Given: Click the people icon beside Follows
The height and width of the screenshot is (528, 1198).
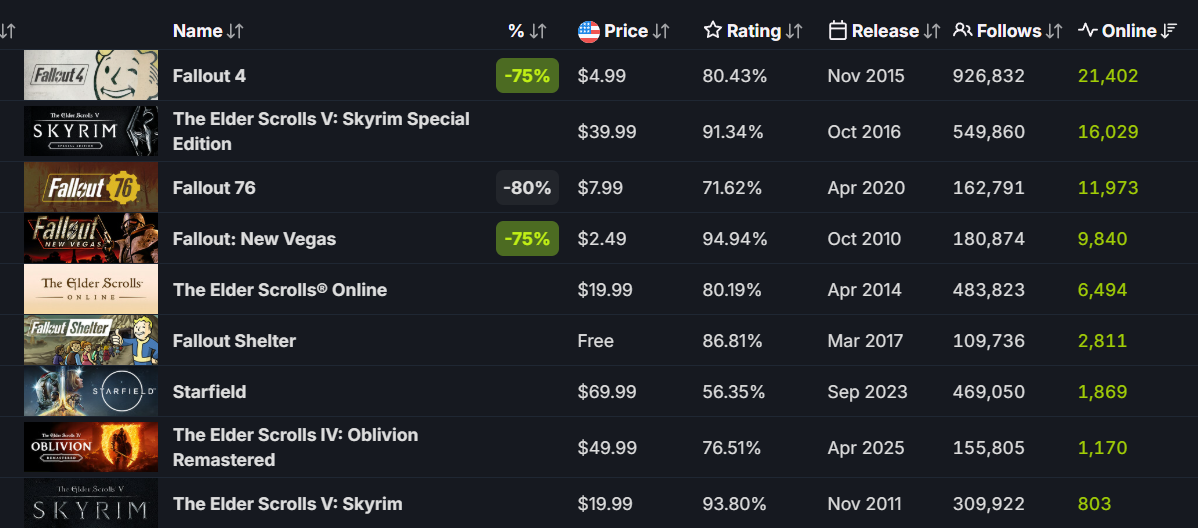Looking at the screenshot, I should pos(963,31).
